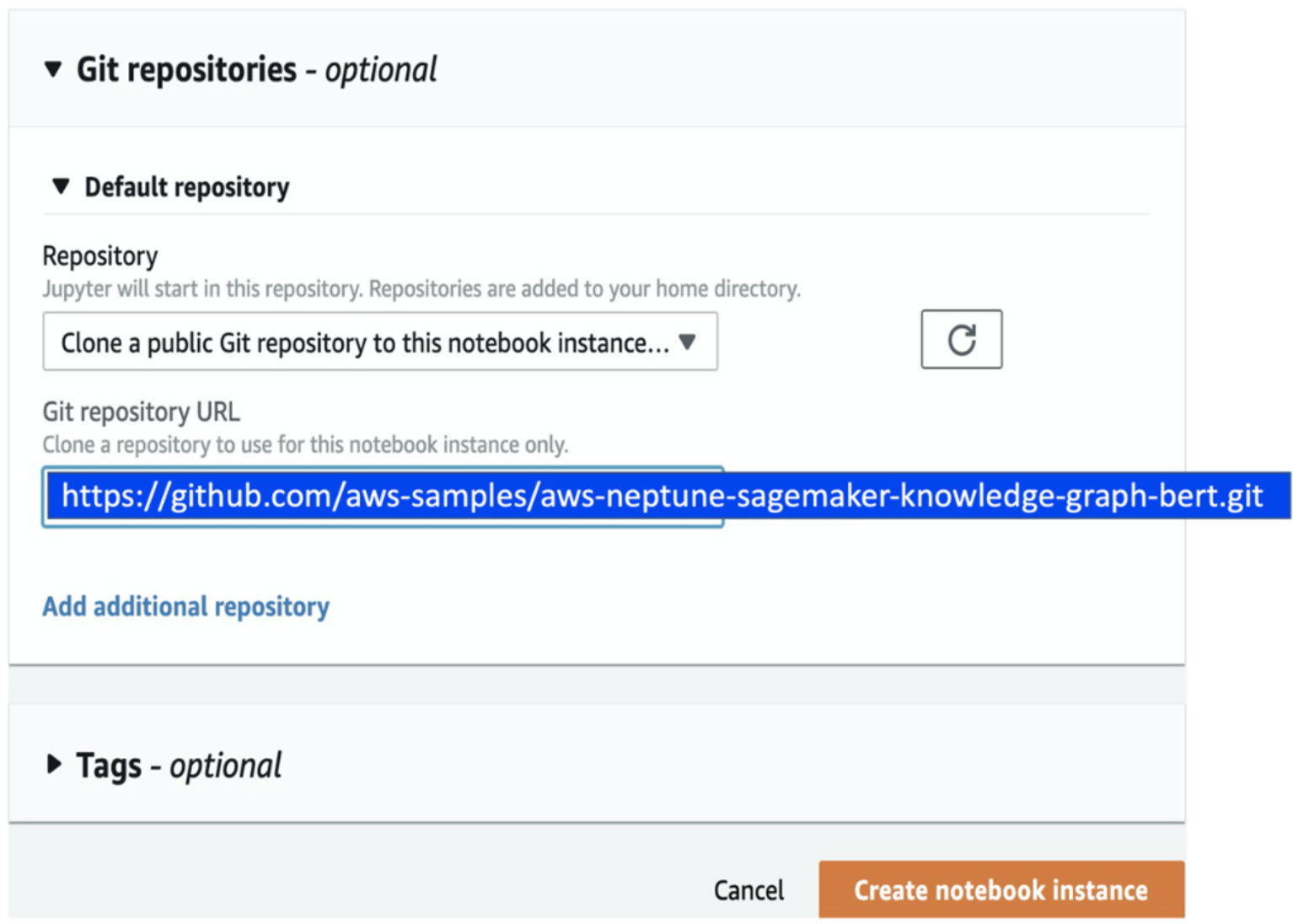Click 'optional' in the Git repositories header
Image resolution: width=1293 pixels, height=924 pixels.
(x=381, y=70)
